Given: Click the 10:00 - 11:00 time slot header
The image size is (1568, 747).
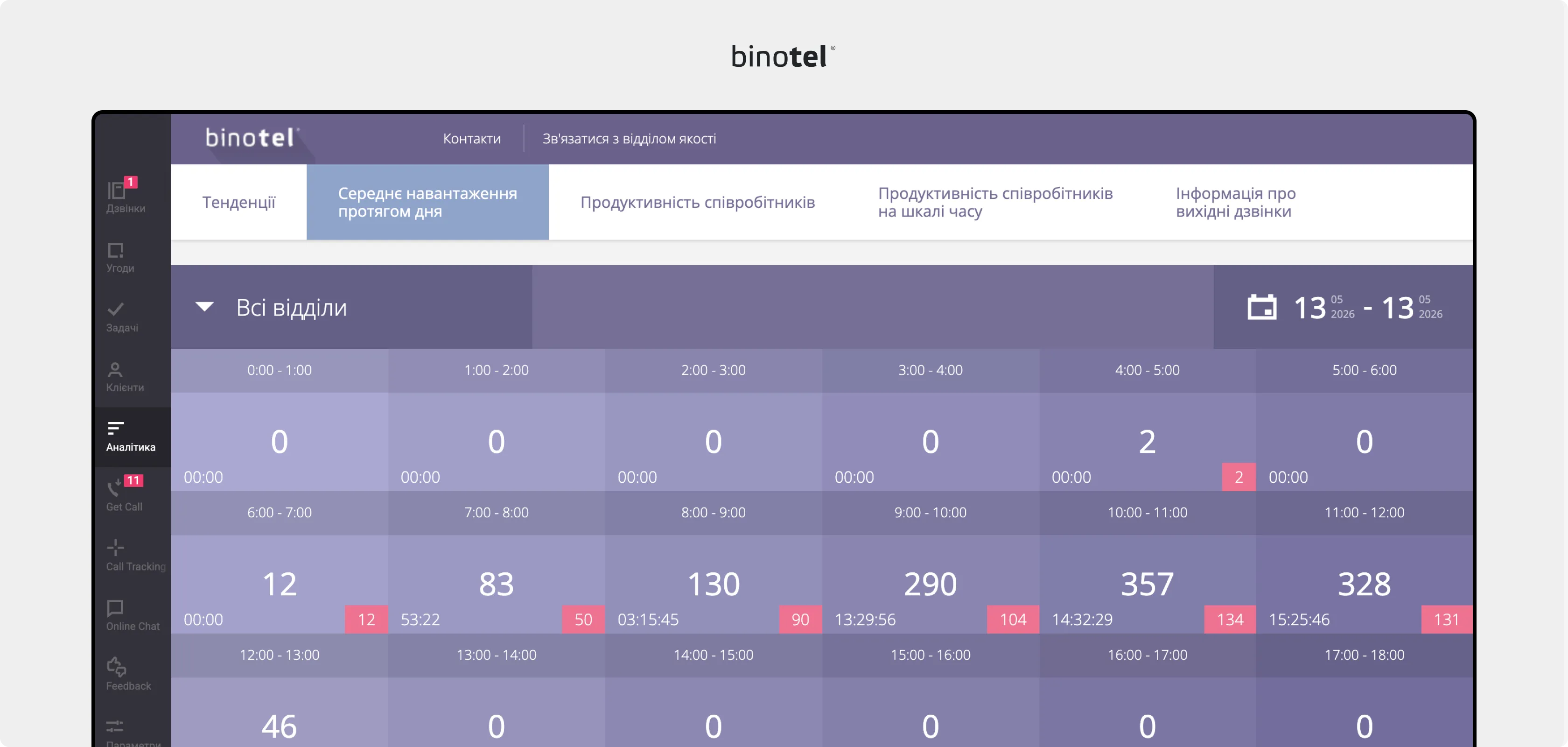Looking at the screenshot, I should tap(1148, 513).
